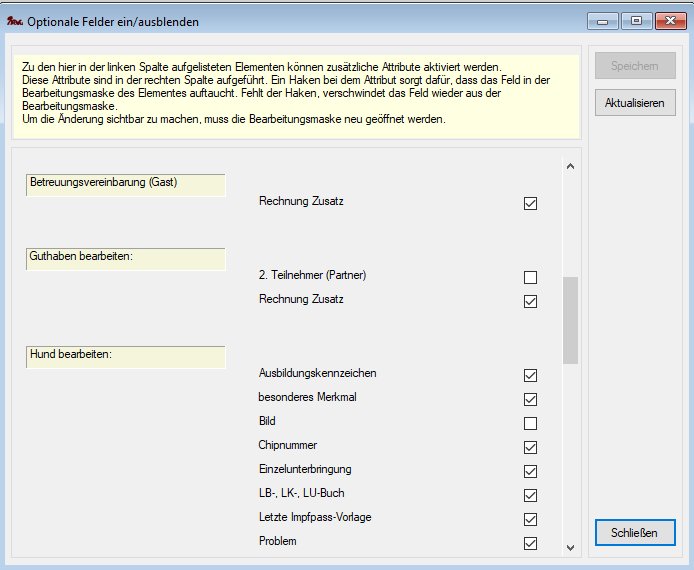The width and height of the screenshot is (694, 570).
Task: Enable the 2. Teilnehmer (Partner) checkbox
Action: click(x=530, y=277)
